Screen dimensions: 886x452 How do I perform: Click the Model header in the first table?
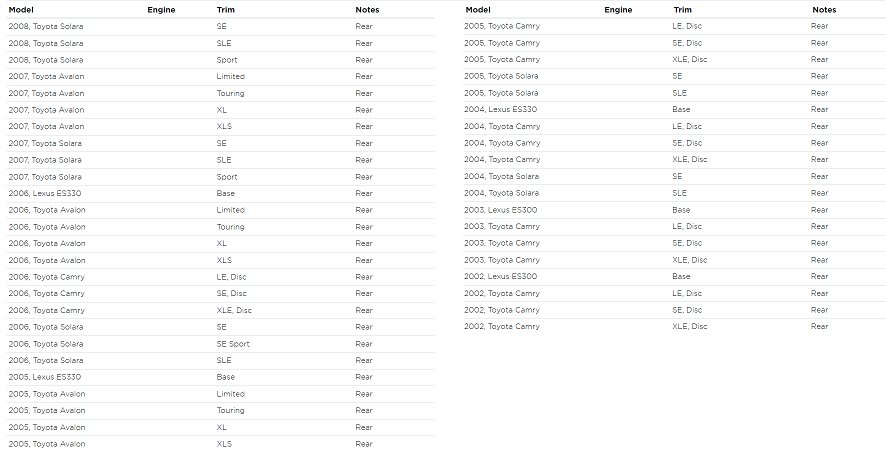(22, 9)
